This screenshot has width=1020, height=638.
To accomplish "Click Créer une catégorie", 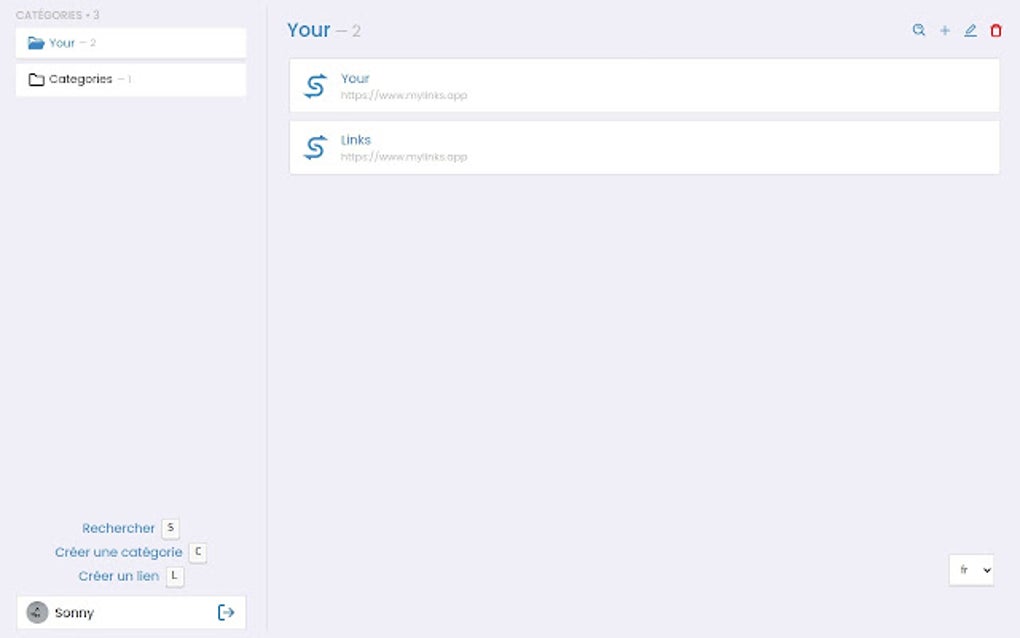I will point(118,552).
